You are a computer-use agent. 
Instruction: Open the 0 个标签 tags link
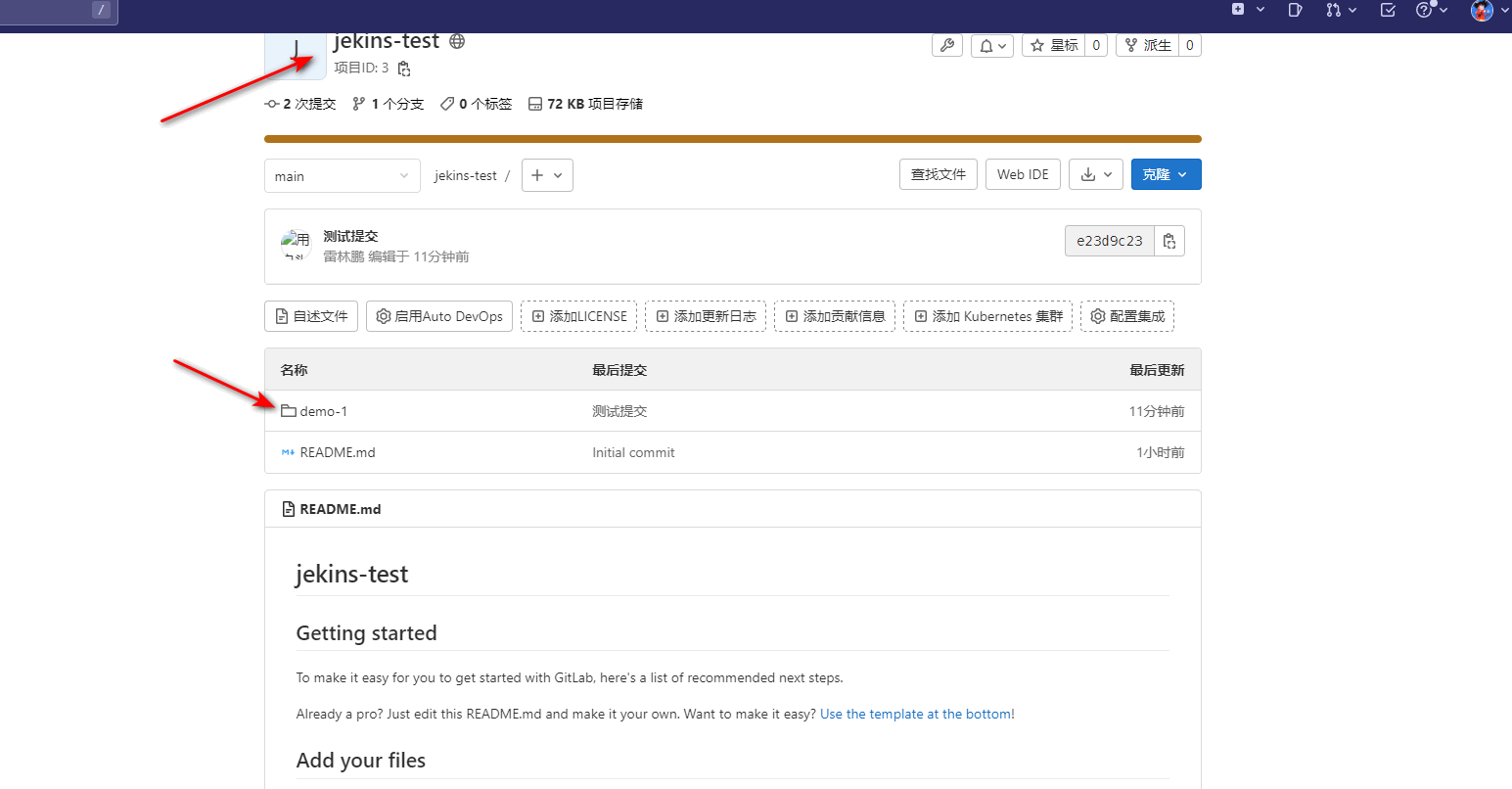click(x=477, y=104)
